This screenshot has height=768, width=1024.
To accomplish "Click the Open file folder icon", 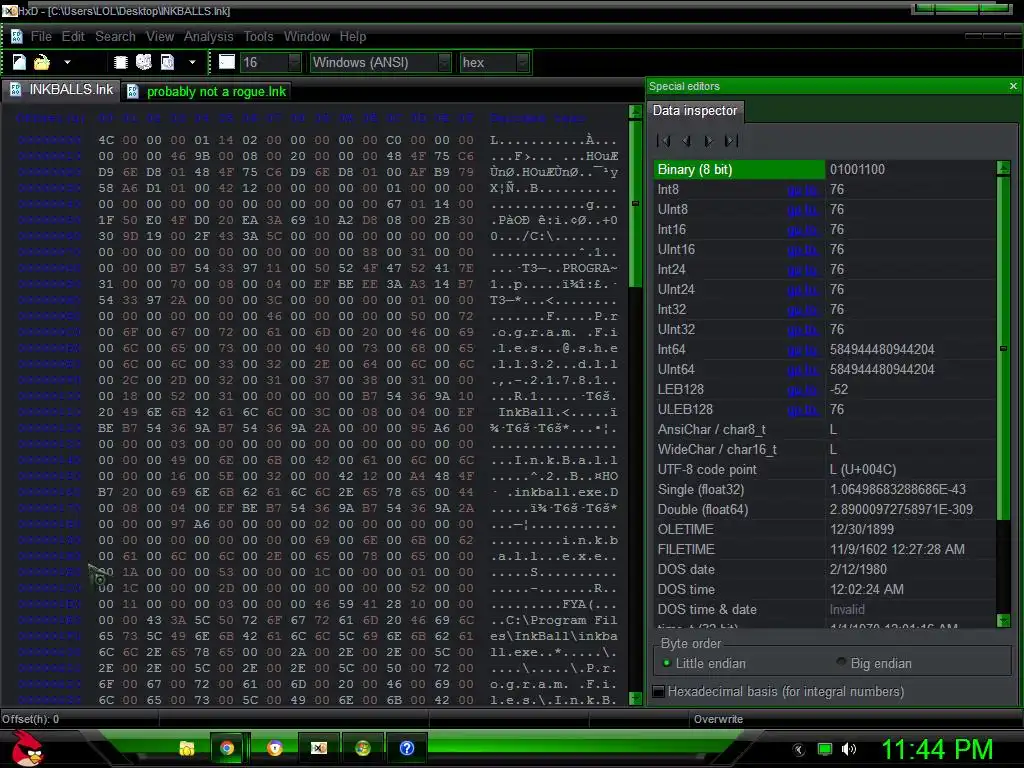I will (x=42, y=62).
